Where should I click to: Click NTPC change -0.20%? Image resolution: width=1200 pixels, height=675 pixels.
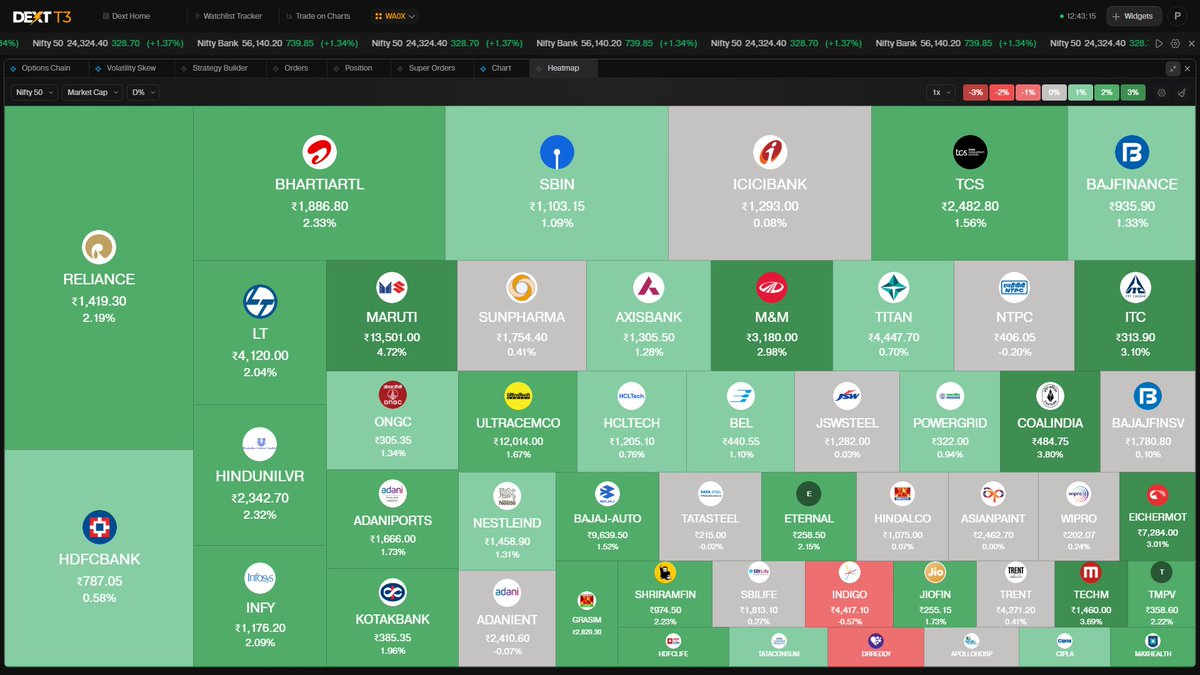1013,352
